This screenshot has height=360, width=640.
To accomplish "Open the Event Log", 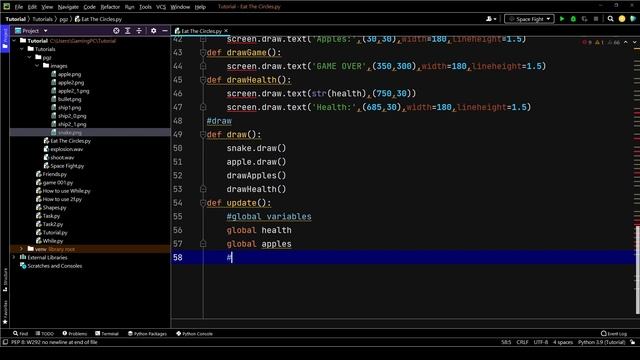I will pos(614,333).
